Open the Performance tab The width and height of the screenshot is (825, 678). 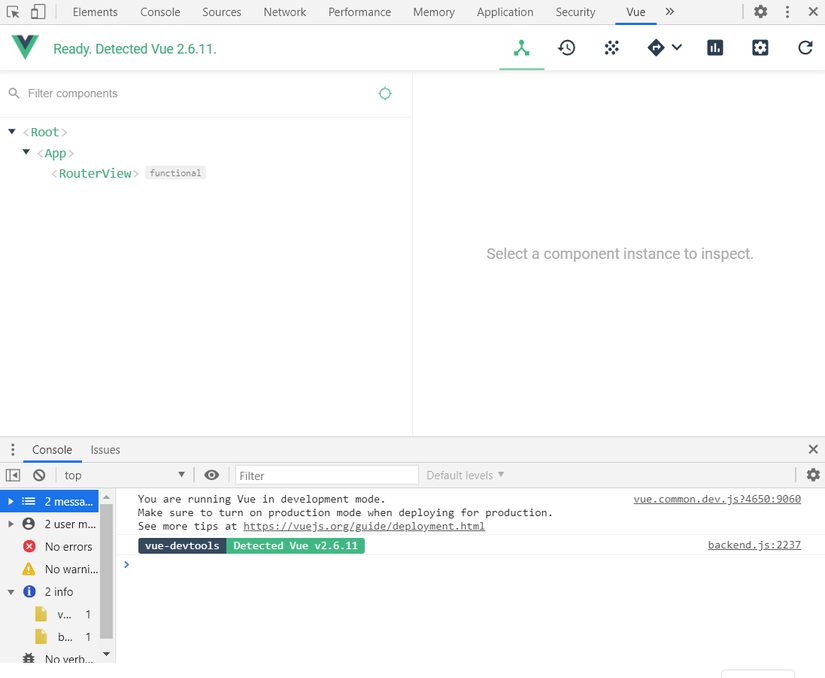coord(359,12)
